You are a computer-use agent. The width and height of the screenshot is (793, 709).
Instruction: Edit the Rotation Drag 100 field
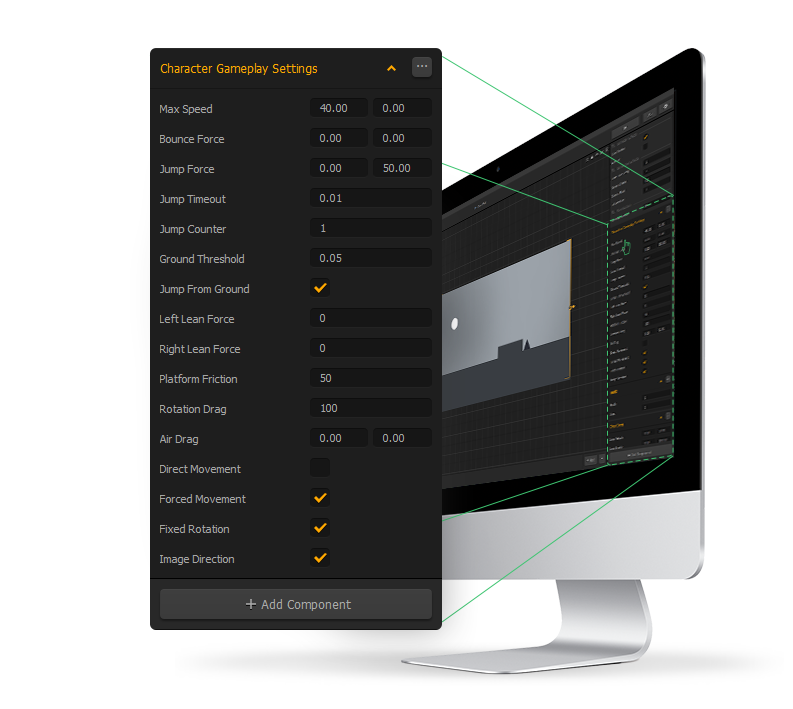tap(371, 408)
